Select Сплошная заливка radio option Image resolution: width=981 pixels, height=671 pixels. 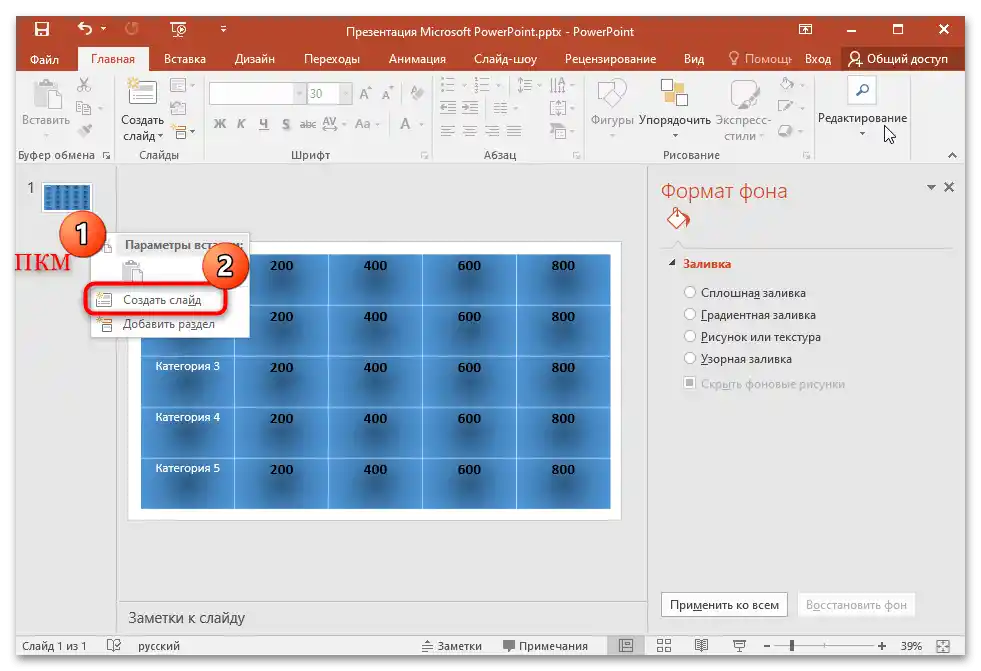(x=690, y=293)
